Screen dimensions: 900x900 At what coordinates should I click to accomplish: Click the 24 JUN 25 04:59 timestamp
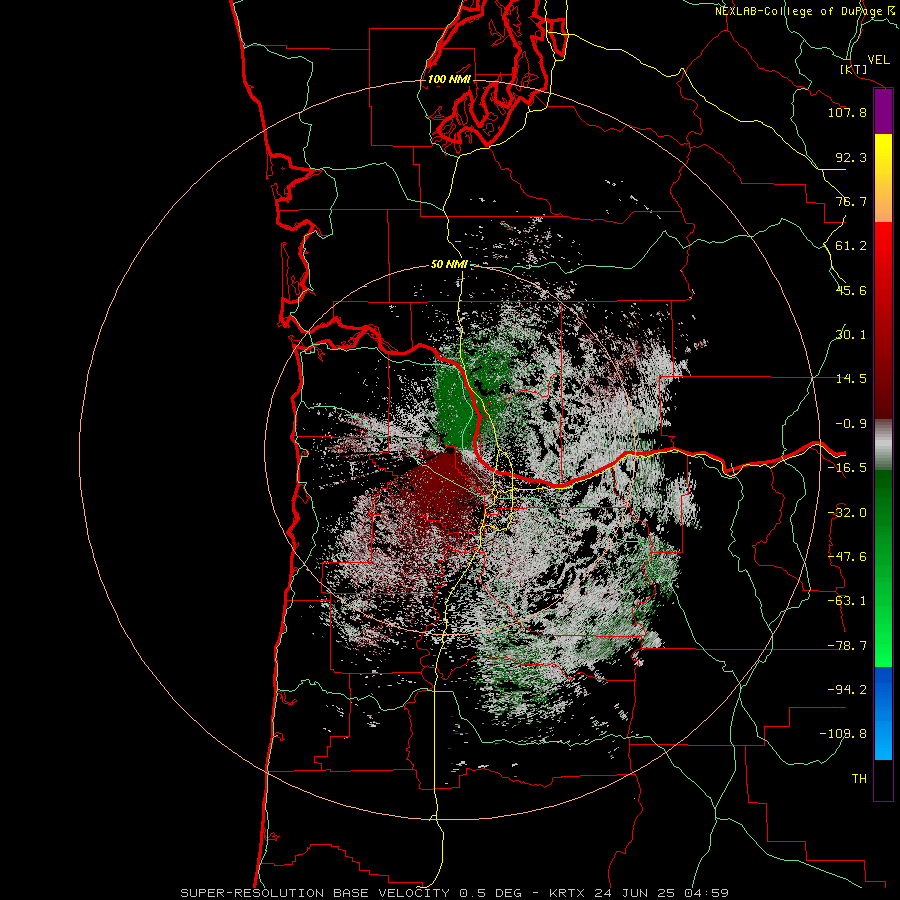[661, 893]
